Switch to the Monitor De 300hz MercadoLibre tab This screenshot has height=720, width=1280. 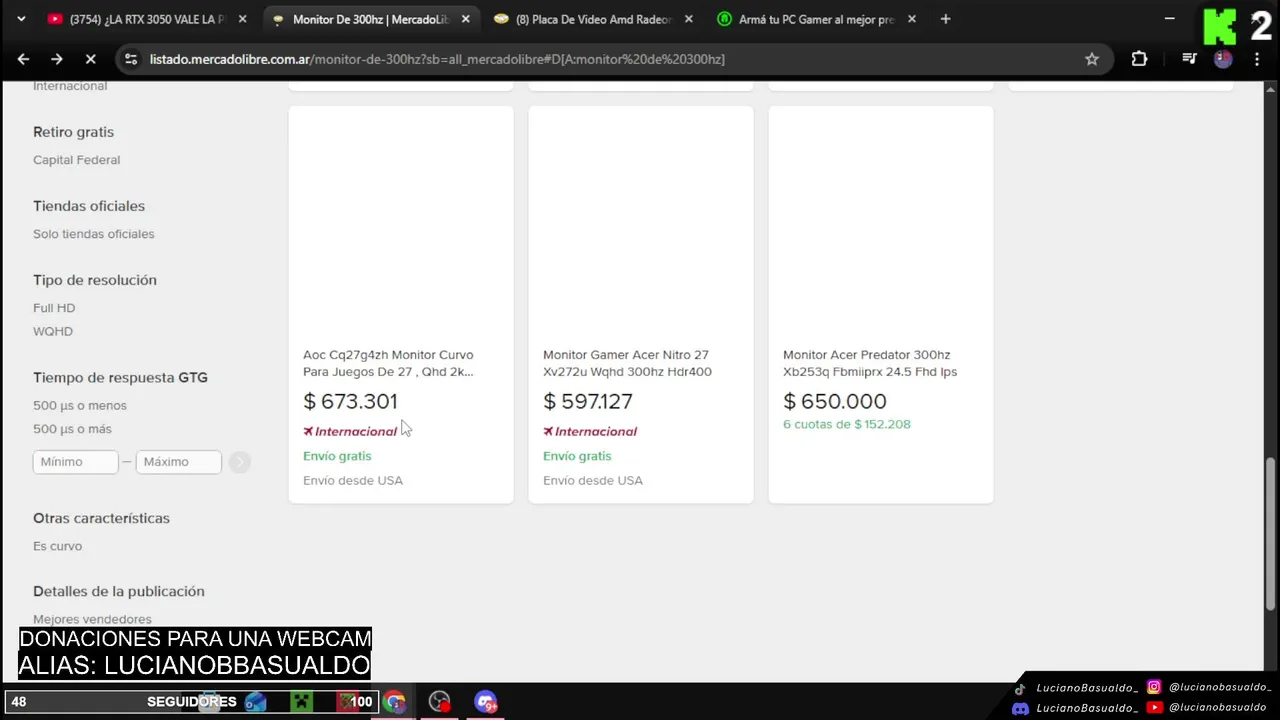pos(371,19)
